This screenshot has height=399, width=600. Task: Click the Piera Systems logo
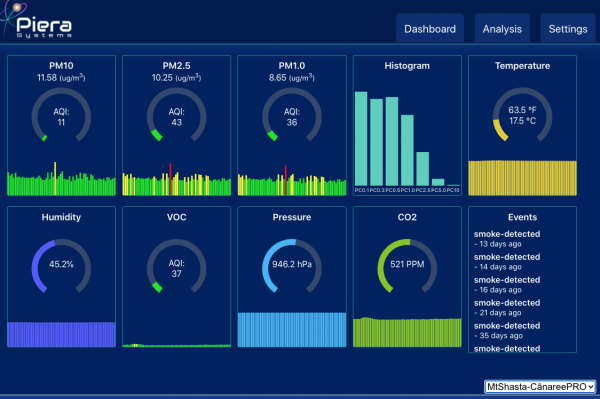tap(36, 21)
